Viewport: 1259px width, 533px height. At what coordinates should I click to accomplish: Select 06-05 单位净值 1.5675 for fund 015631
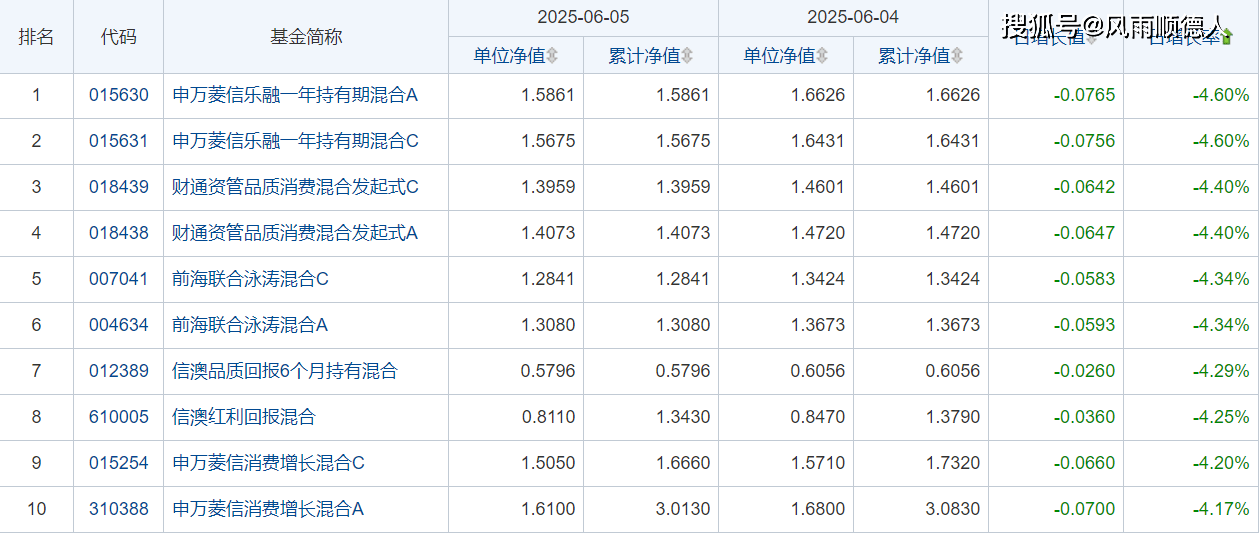[x=548, y=141]
